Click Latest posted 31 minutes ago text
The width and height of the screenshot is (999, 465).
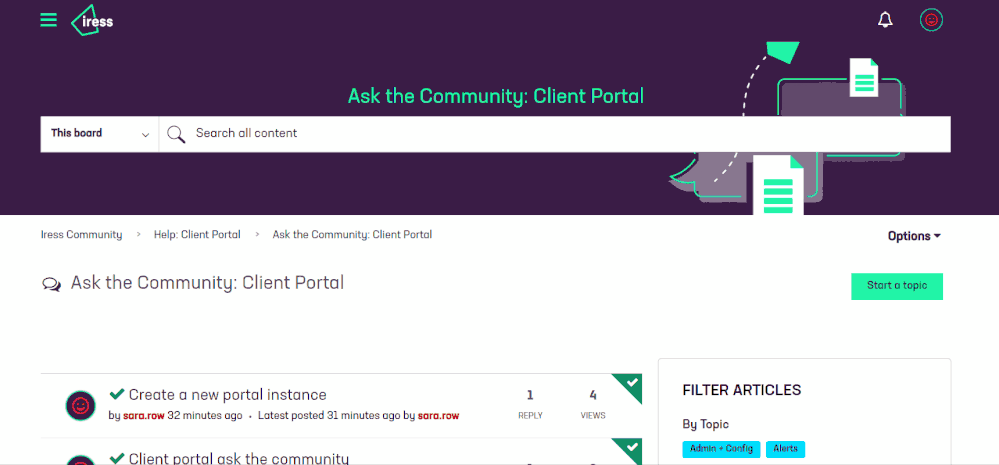pos(329,415)
